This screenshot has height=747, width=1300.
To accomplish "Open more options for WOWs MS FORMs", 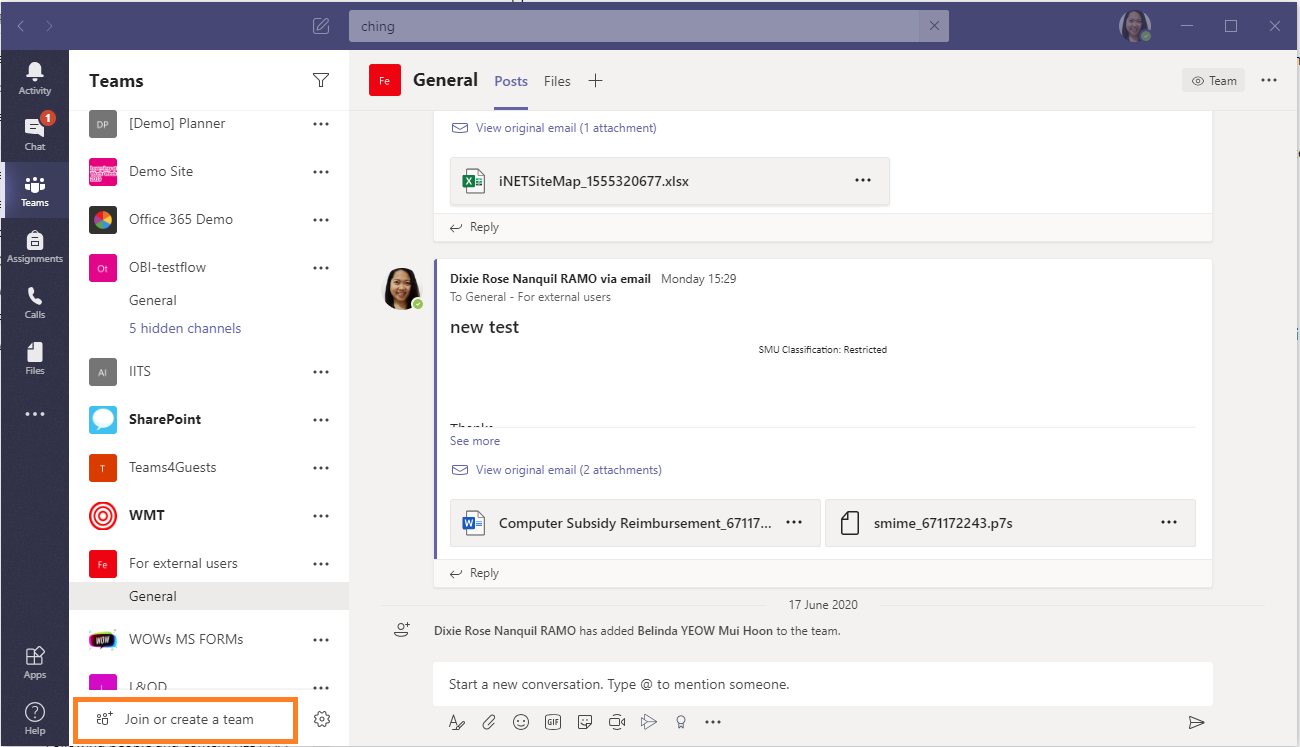I will 321,640.
